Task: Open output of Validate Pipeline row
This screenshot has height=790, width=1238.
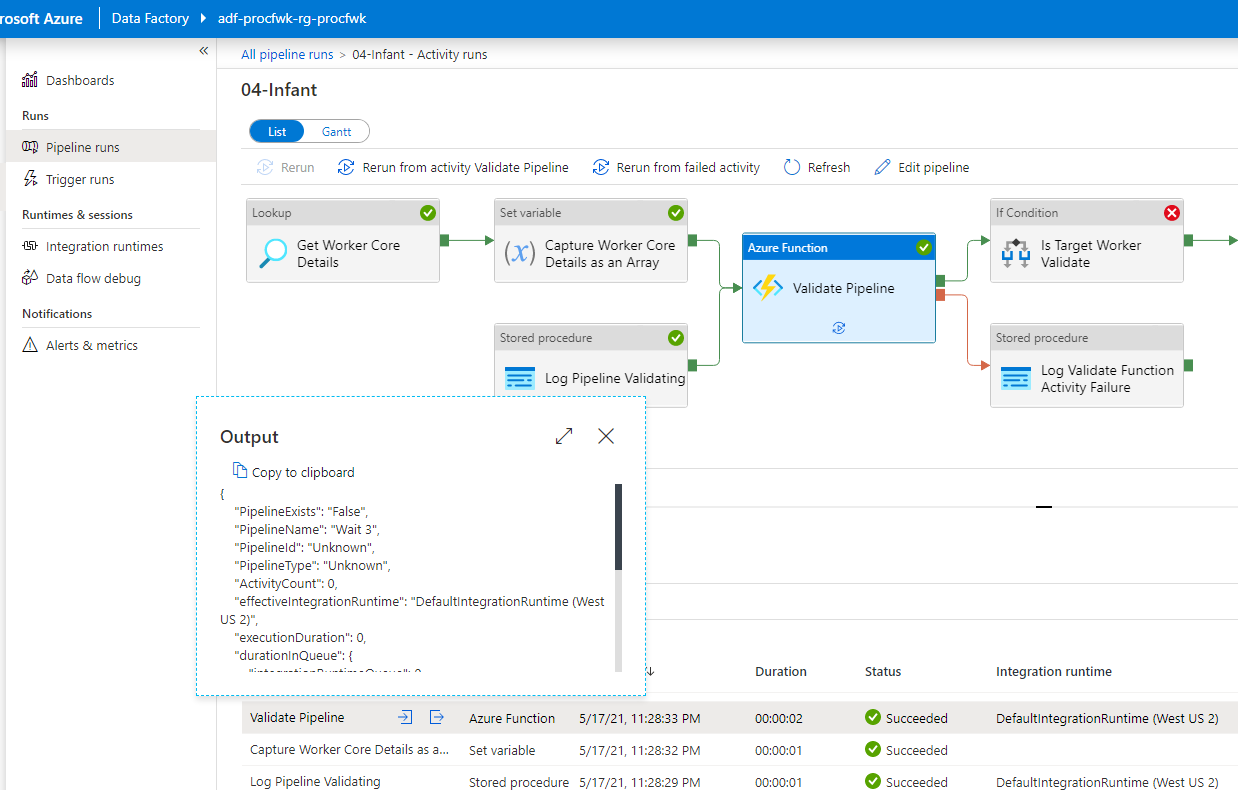Action: click(x=437, y=717)
